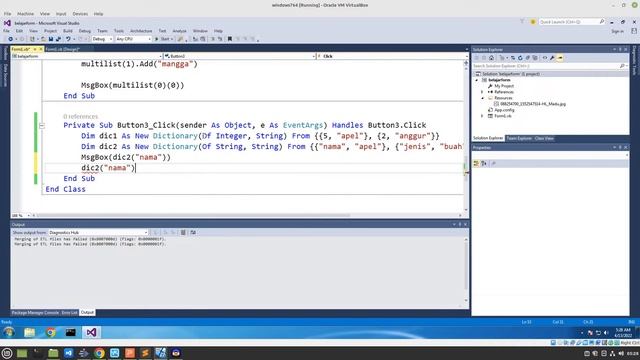Open the Toolbox side tab on left

tap(5, 53)
